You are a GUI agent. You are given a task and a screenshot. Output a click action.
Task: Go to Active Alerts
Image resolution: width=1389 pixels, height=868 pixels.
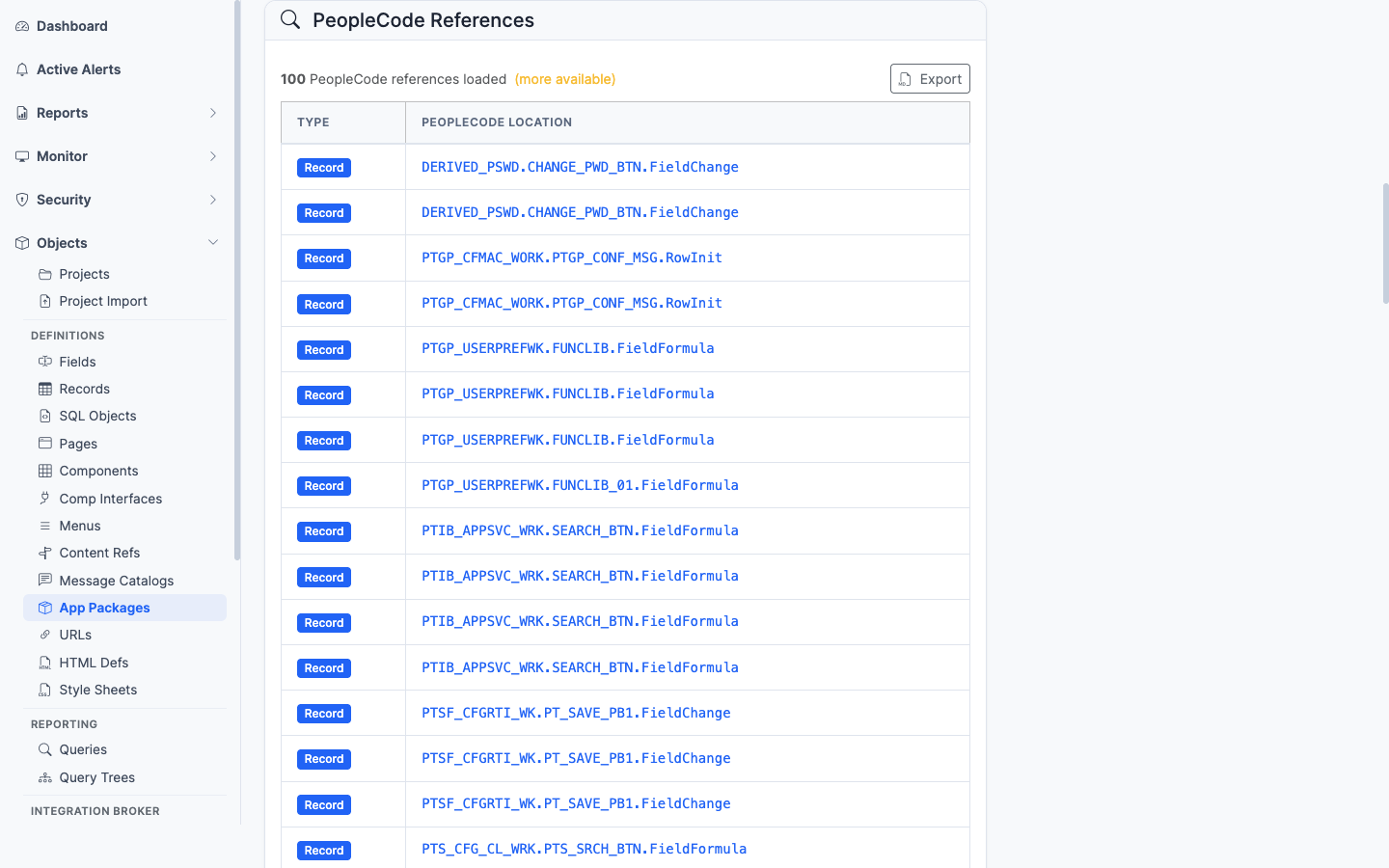tap(79, 69)
